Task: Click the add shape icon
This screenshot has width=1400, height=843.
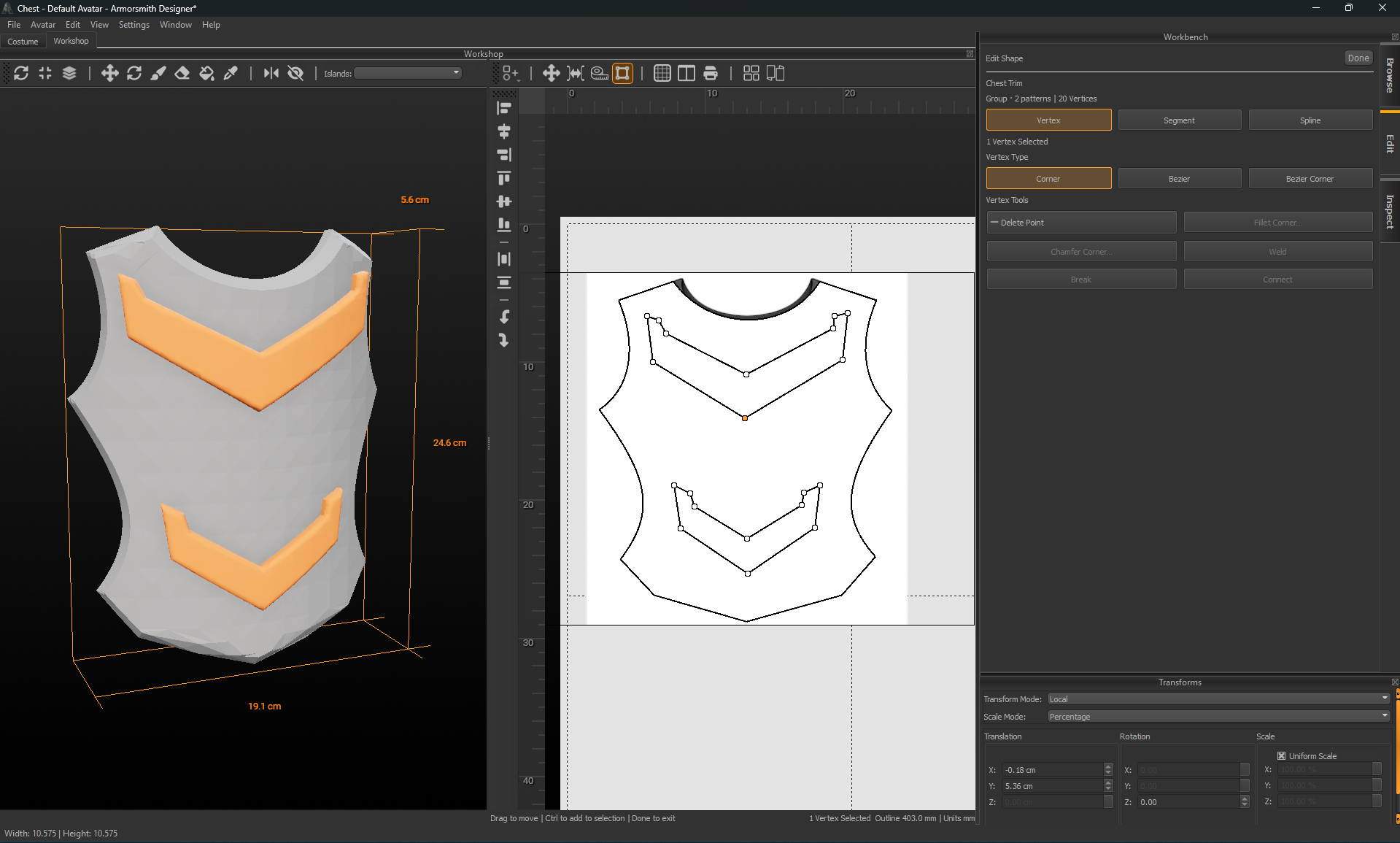Action: tap(508, 73)
